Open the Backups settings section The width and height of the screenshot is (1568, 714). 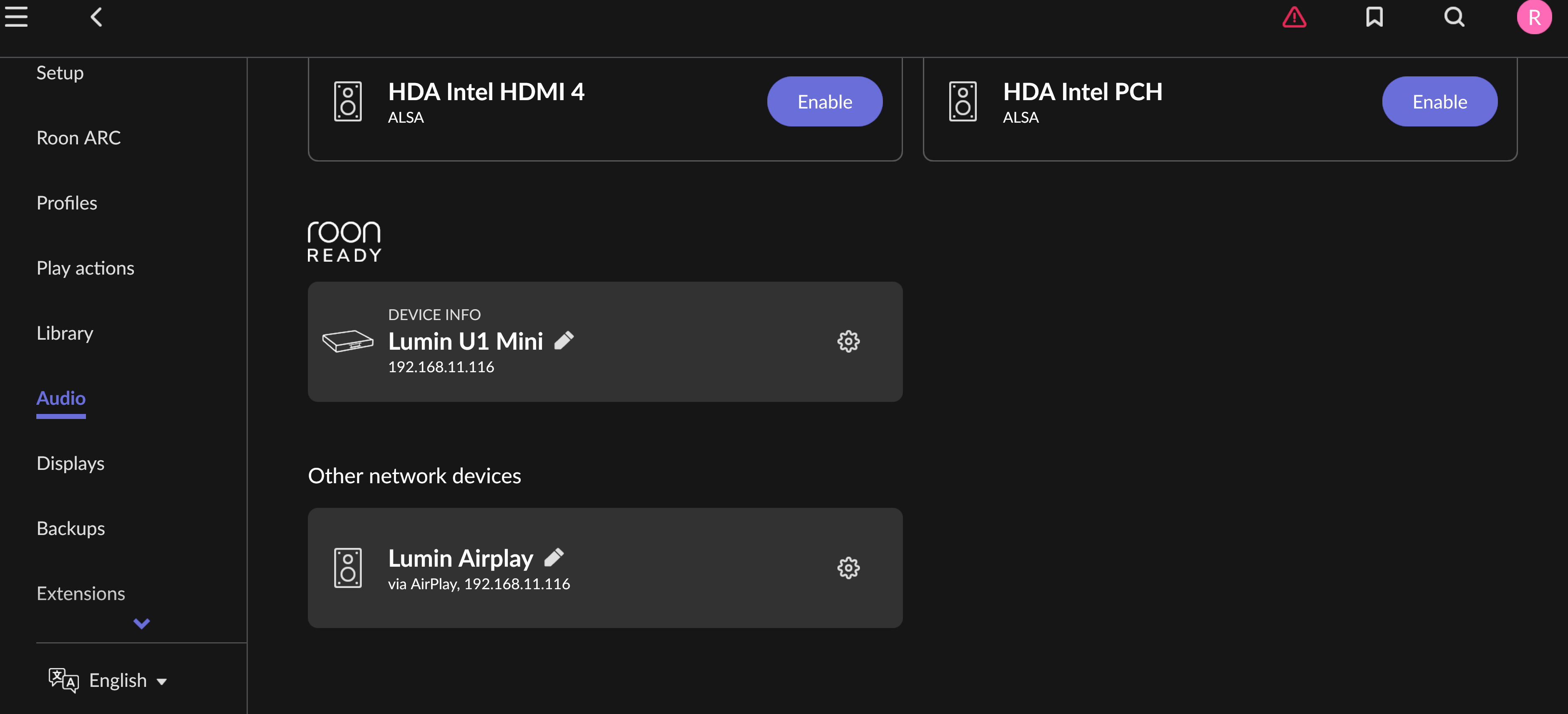[71, 528]
